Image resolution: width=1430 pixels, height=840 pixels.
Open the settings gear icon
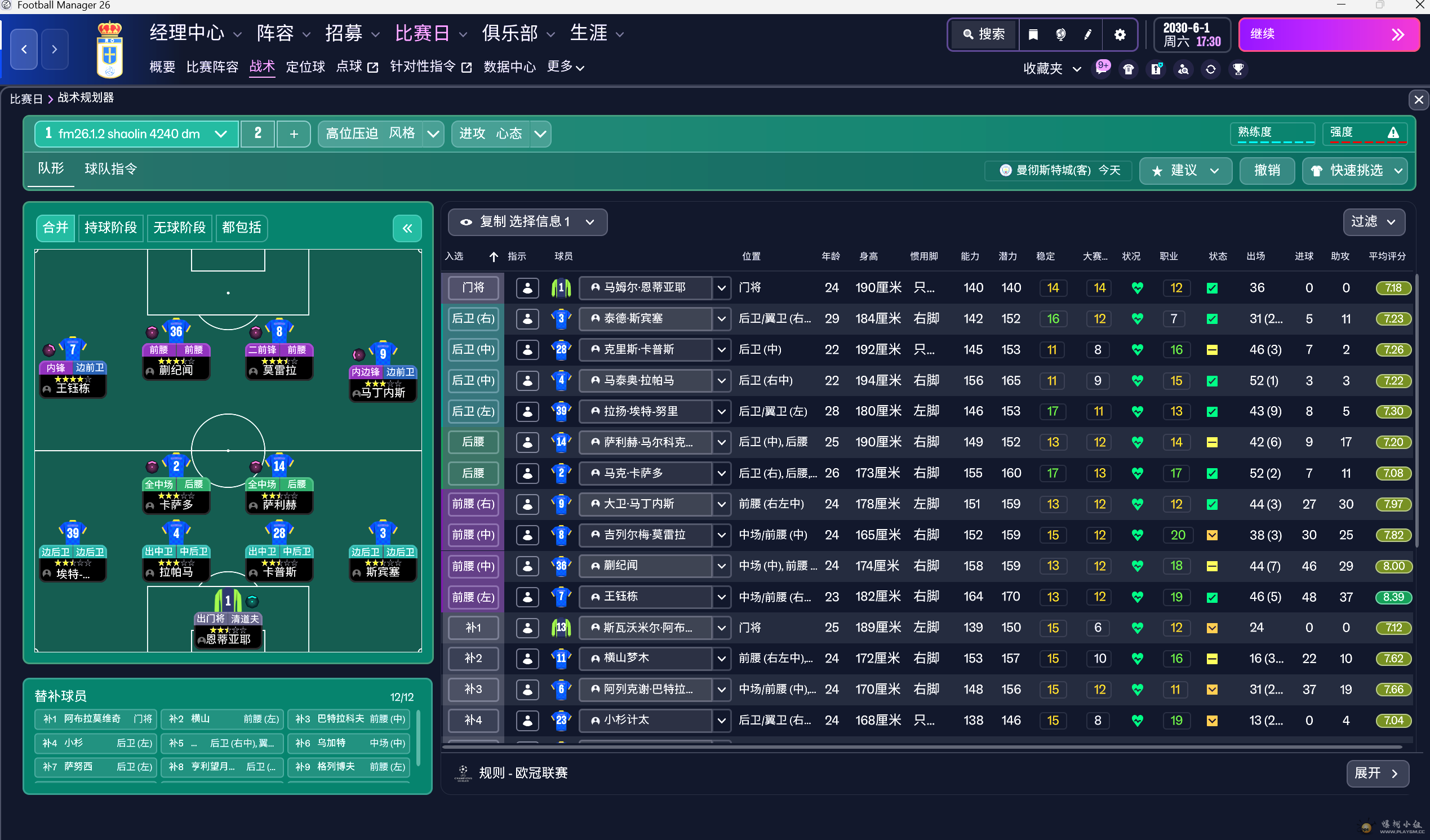1119,34
